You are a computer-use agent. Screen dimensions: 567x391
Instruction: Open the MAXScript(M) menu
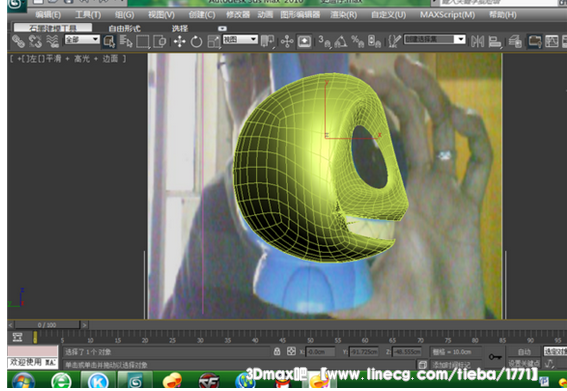click(447, 15)
